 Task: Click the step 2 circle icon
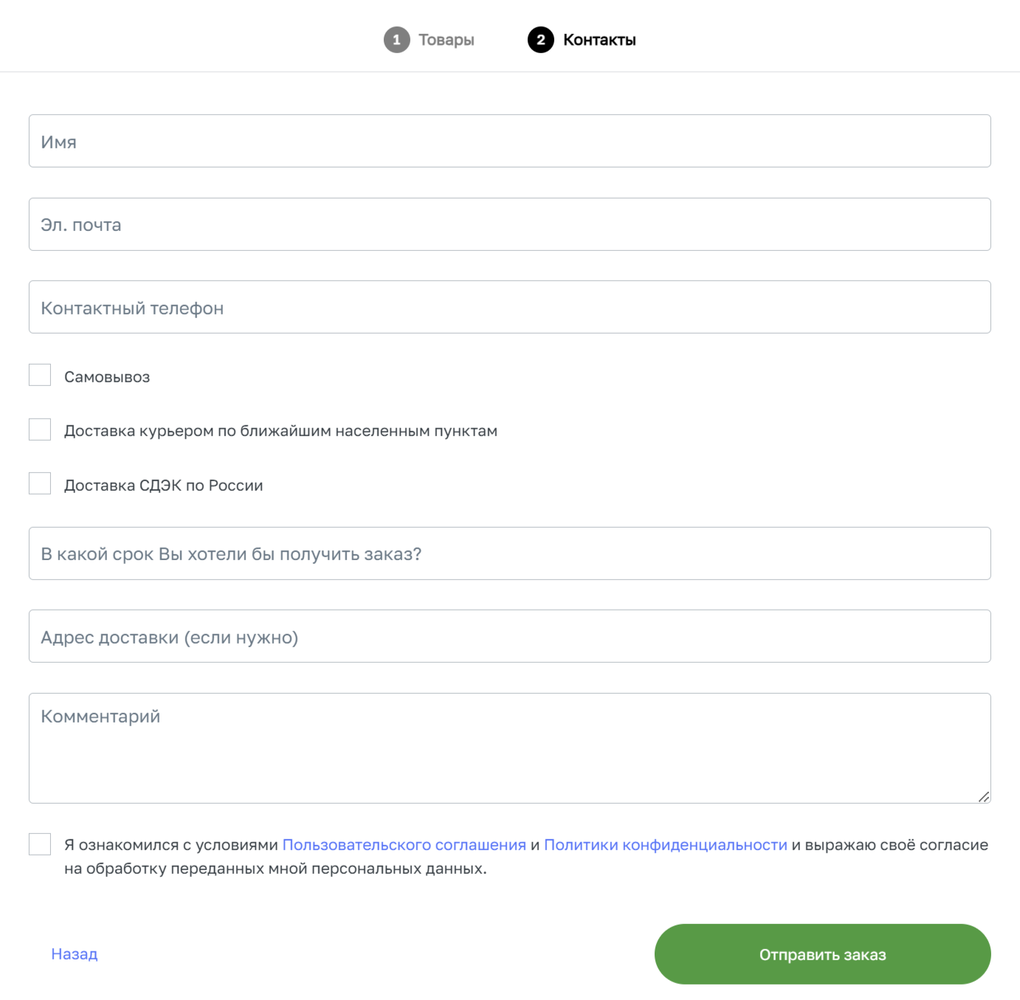point(540,40)
